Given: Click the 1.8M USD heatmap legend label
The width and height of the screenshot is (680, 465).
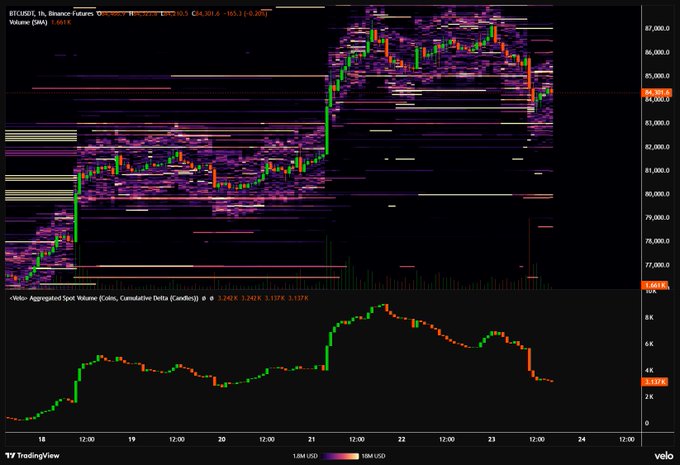Looking at the screenshot, I should tap(305, 456).
